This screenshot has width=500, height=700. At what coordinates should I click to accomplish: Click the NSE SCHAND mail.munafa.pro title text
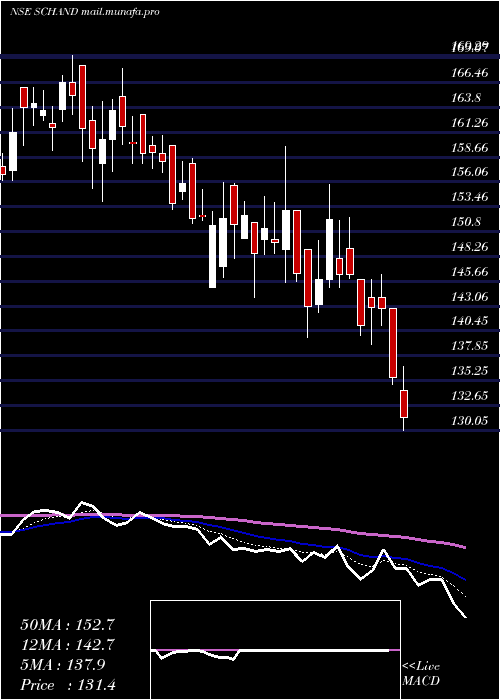click(x=84, y=12)
